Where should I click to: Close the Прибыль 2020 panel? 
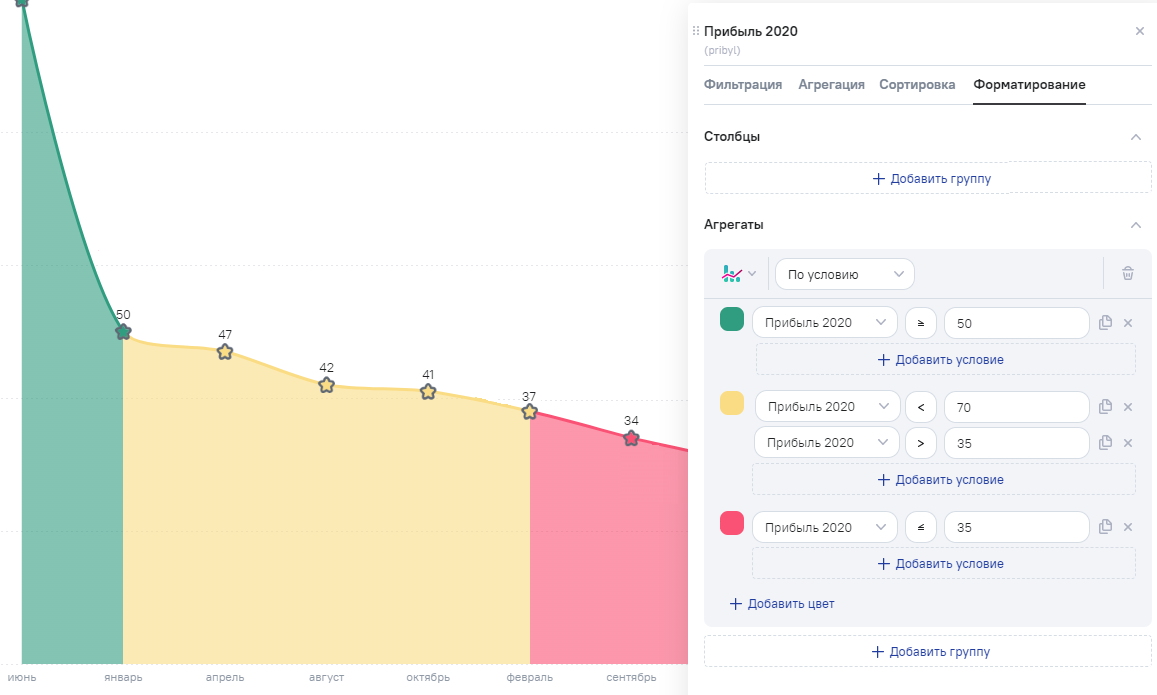tap(1139, 31)
